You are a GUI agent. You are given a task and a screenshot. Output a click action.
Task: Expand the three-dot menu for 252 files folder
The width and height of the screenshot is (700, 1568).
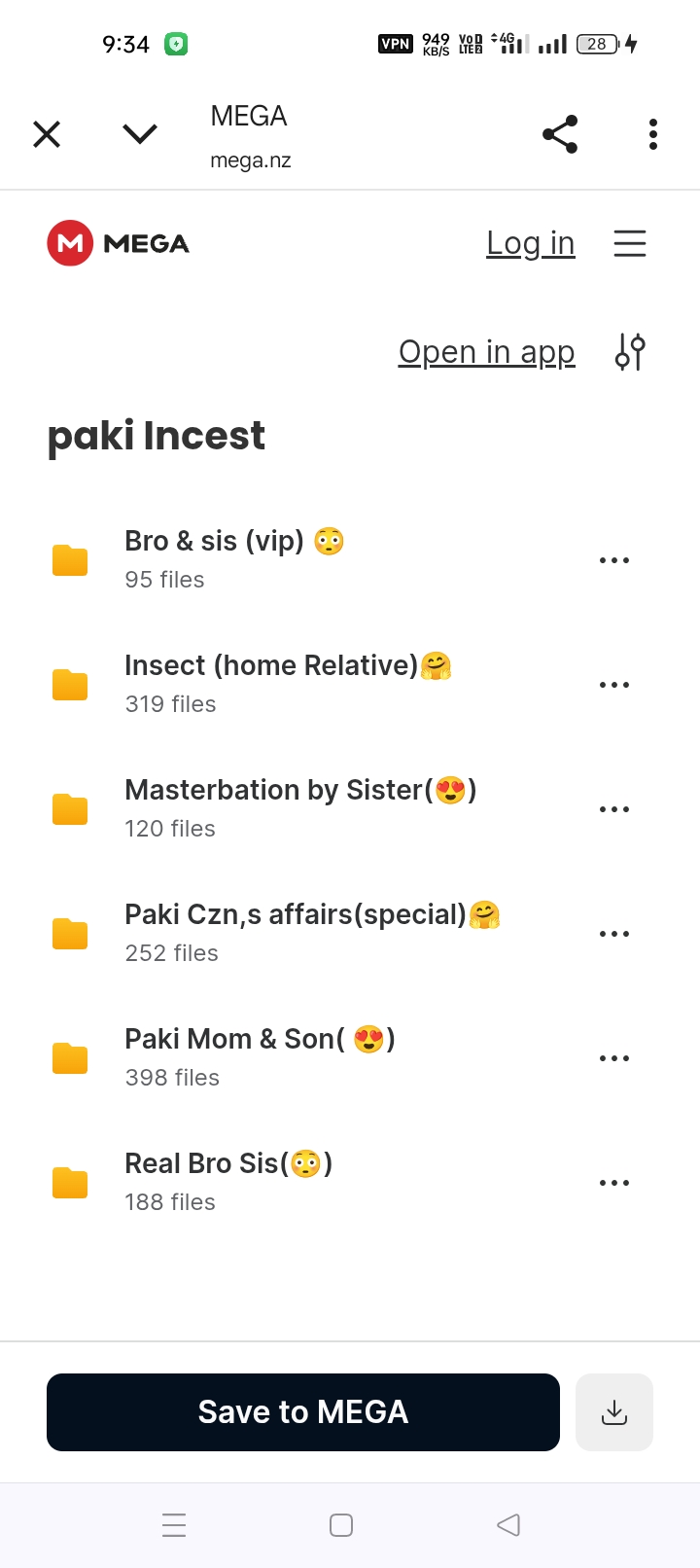tap(614, 934)
